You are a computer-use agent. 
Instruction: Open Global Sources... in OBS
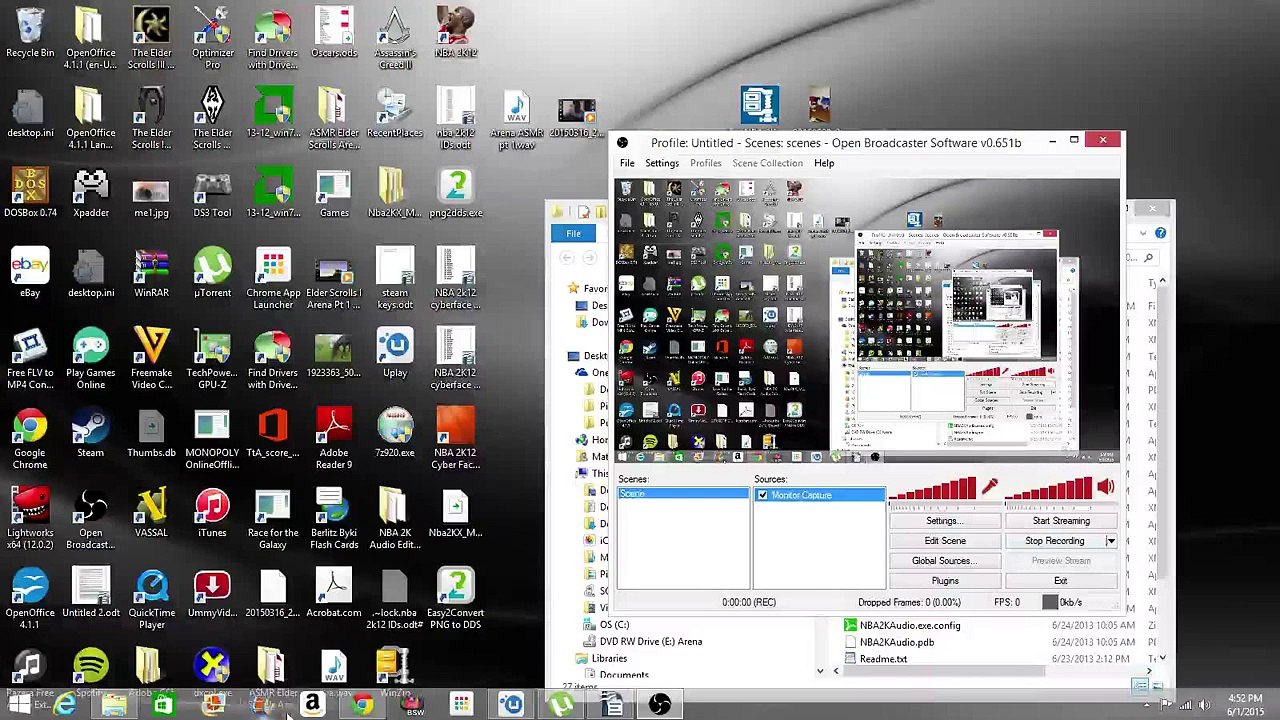click(x=945, y=561)
